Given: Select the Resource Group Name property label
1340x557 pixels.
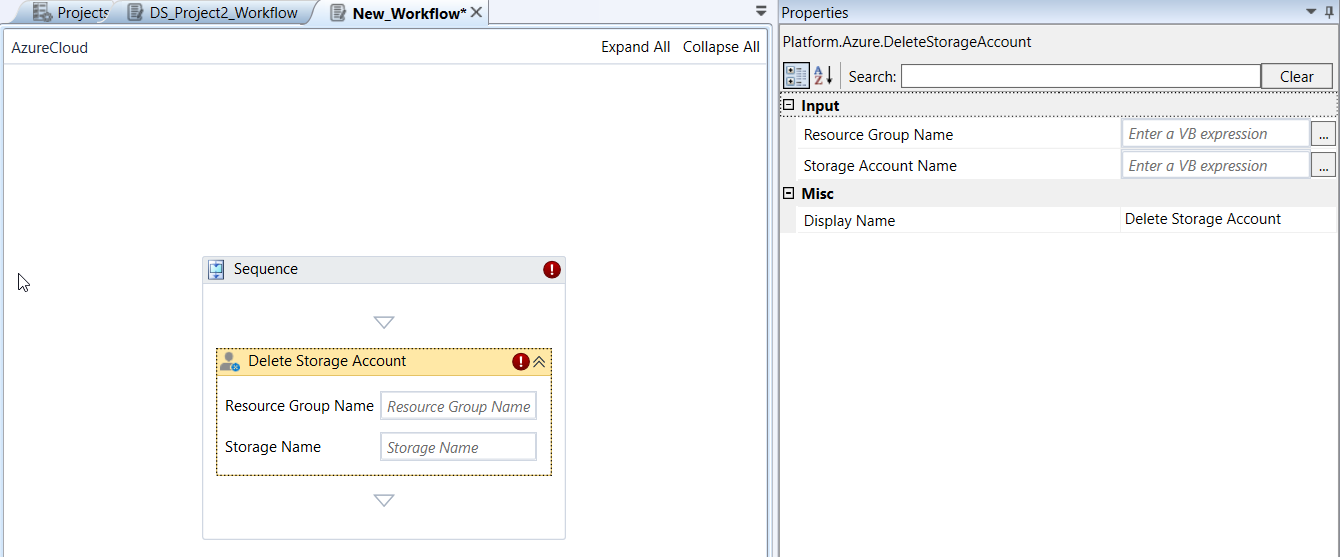Looking at the screenshot, I should (x=878, y=135).
